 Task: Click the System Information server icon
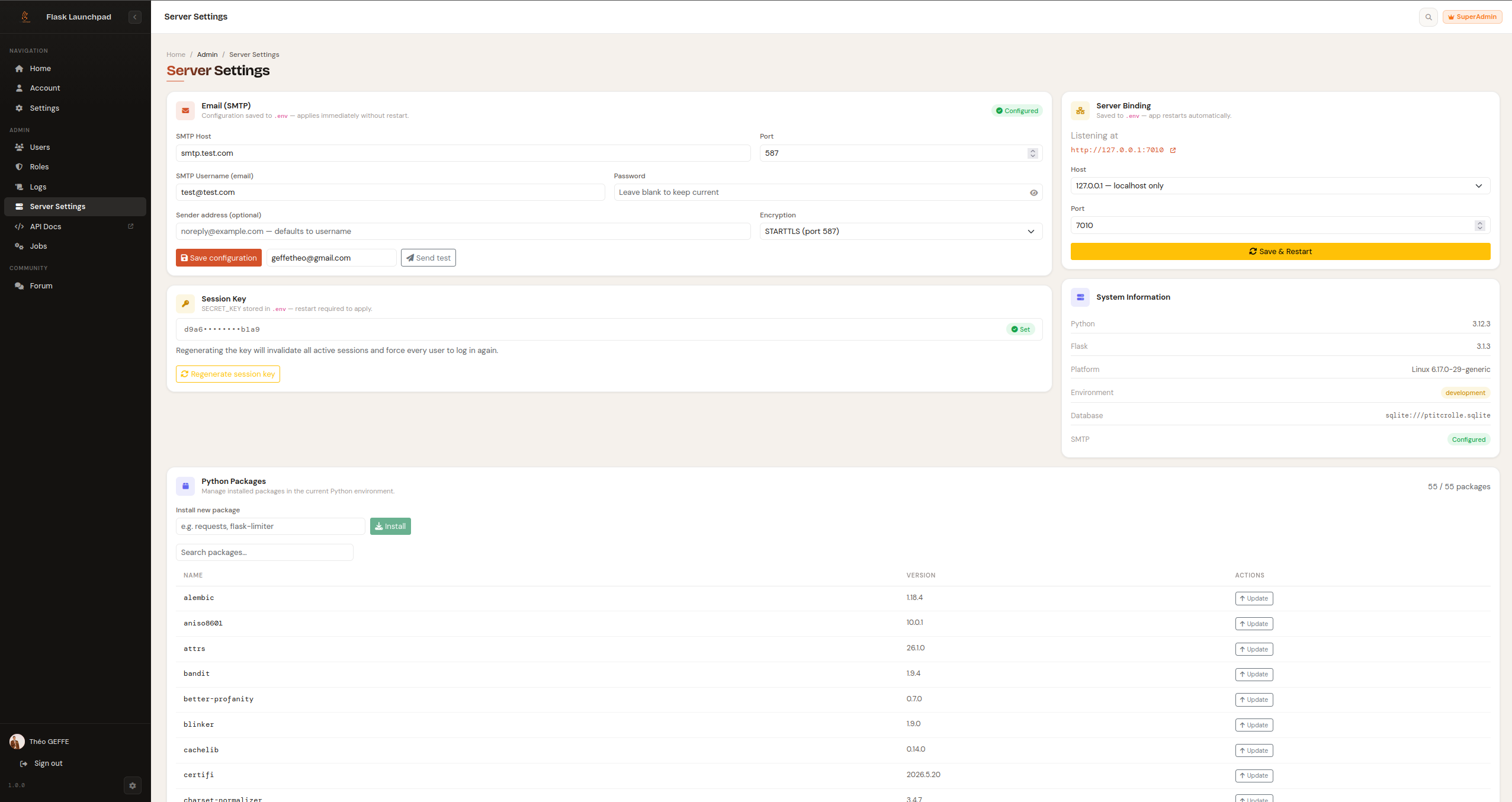coord(1080,297)
